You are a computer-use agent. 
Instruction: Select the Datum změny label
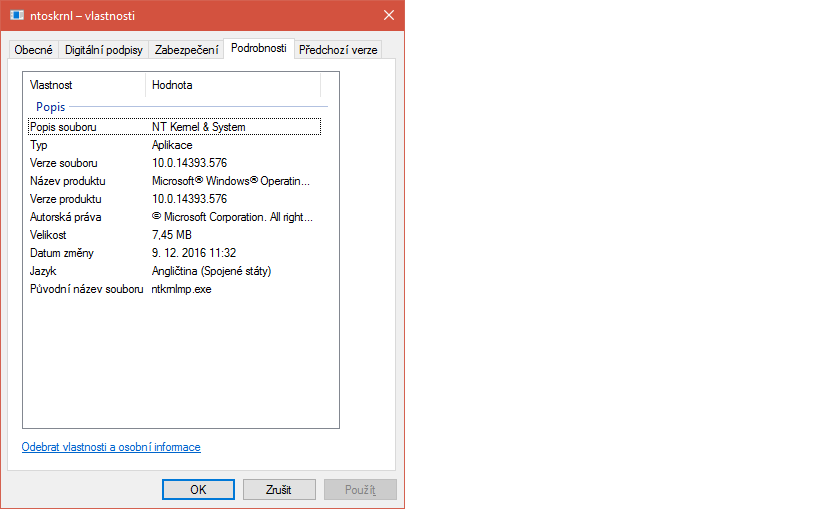coord(62,253)
